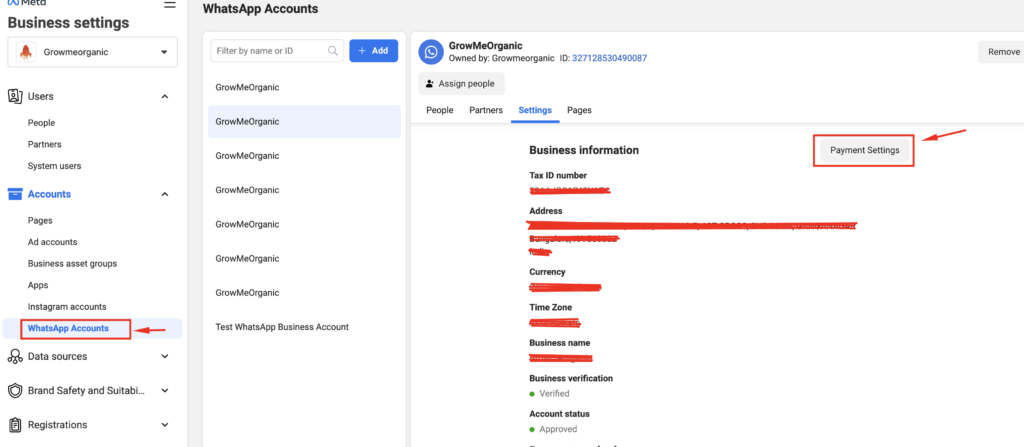This screenshot has height=447, width=1024.
Task: Click the WhatsApp Accounts page title
Action: [x=261, y=9]
